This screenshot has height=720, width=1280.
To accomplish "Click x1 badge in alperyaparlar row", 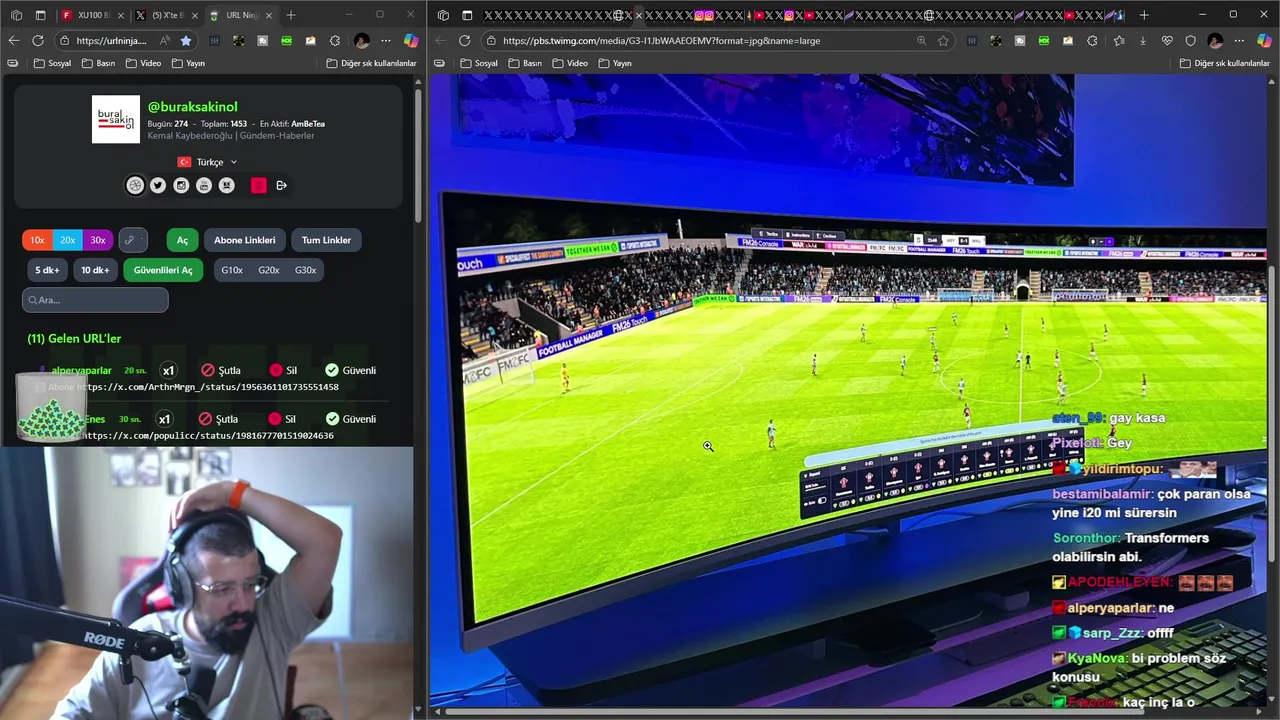I will [x=169, y=370].
